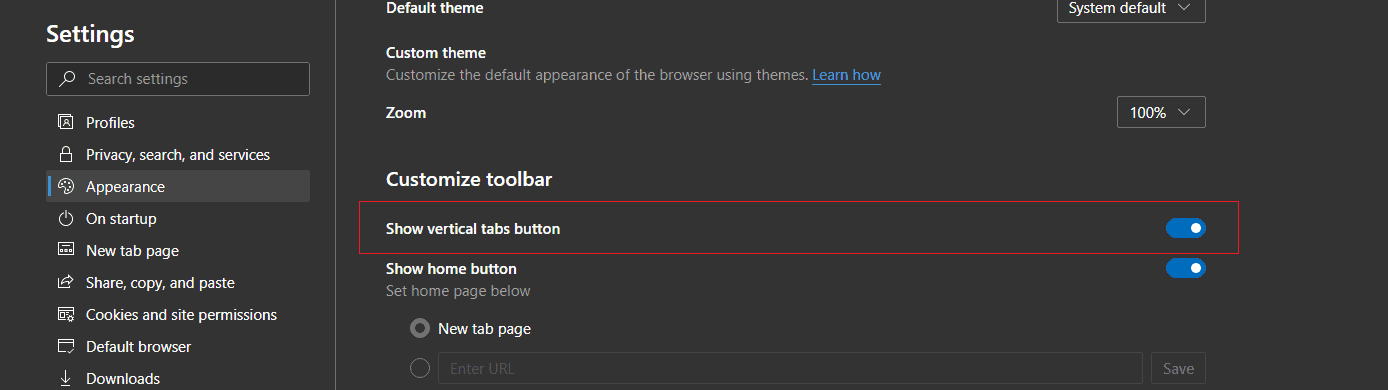Click the Downloads arrow icon
1388x390 pixels.
coord(66,379)
